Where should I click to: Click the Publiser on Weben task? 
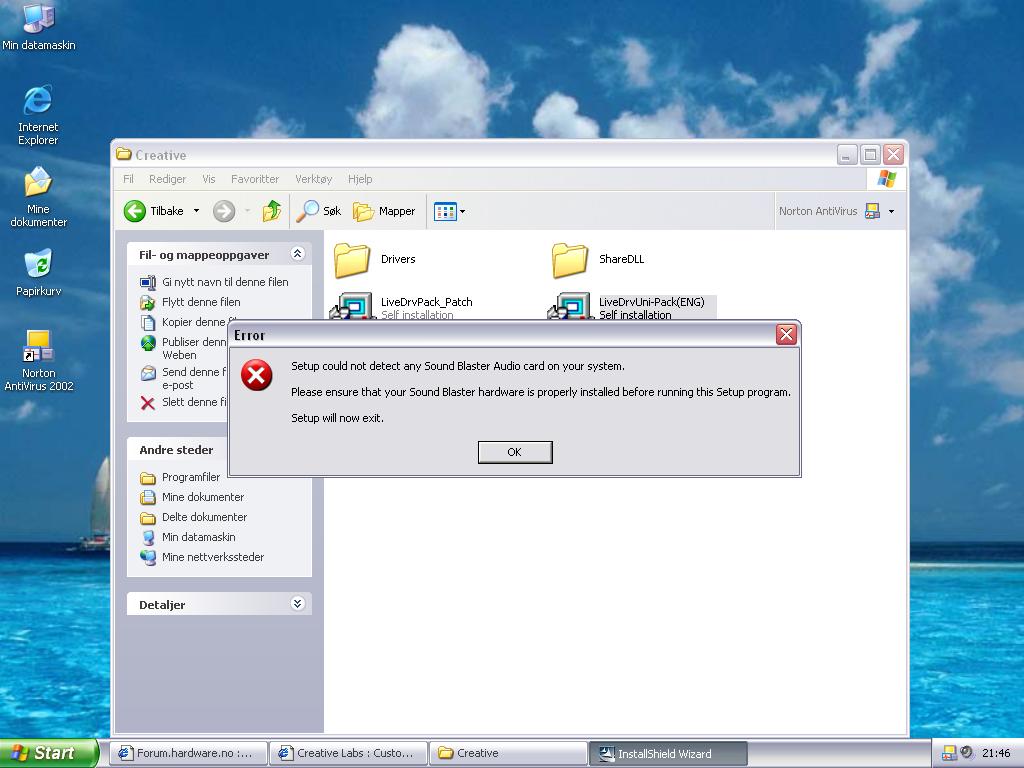(x=184, y=349)
